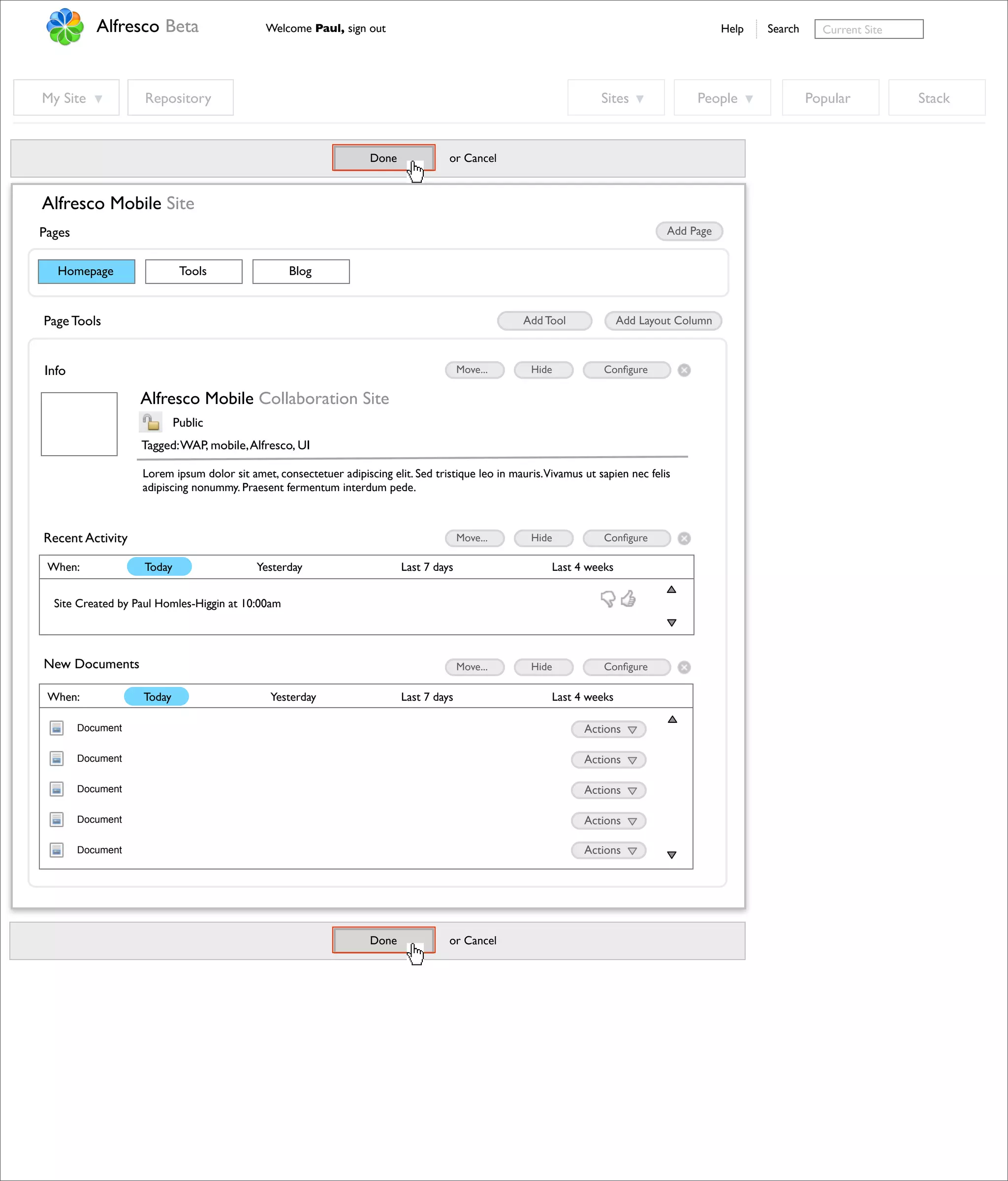Select Last 7 days in New Documents
Image resolution: width=1008 pixels, height=1181 pixels.
coord(427,697)
